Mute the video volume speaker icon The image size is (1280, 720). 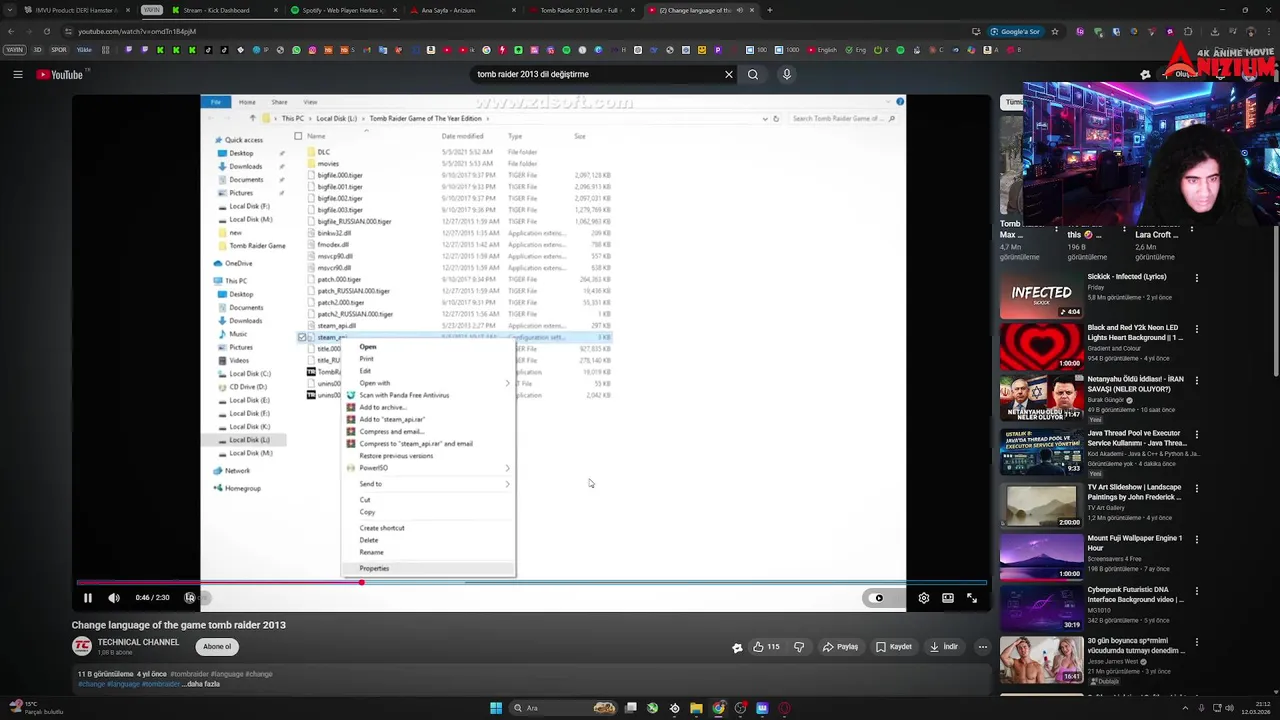point(114,598)
